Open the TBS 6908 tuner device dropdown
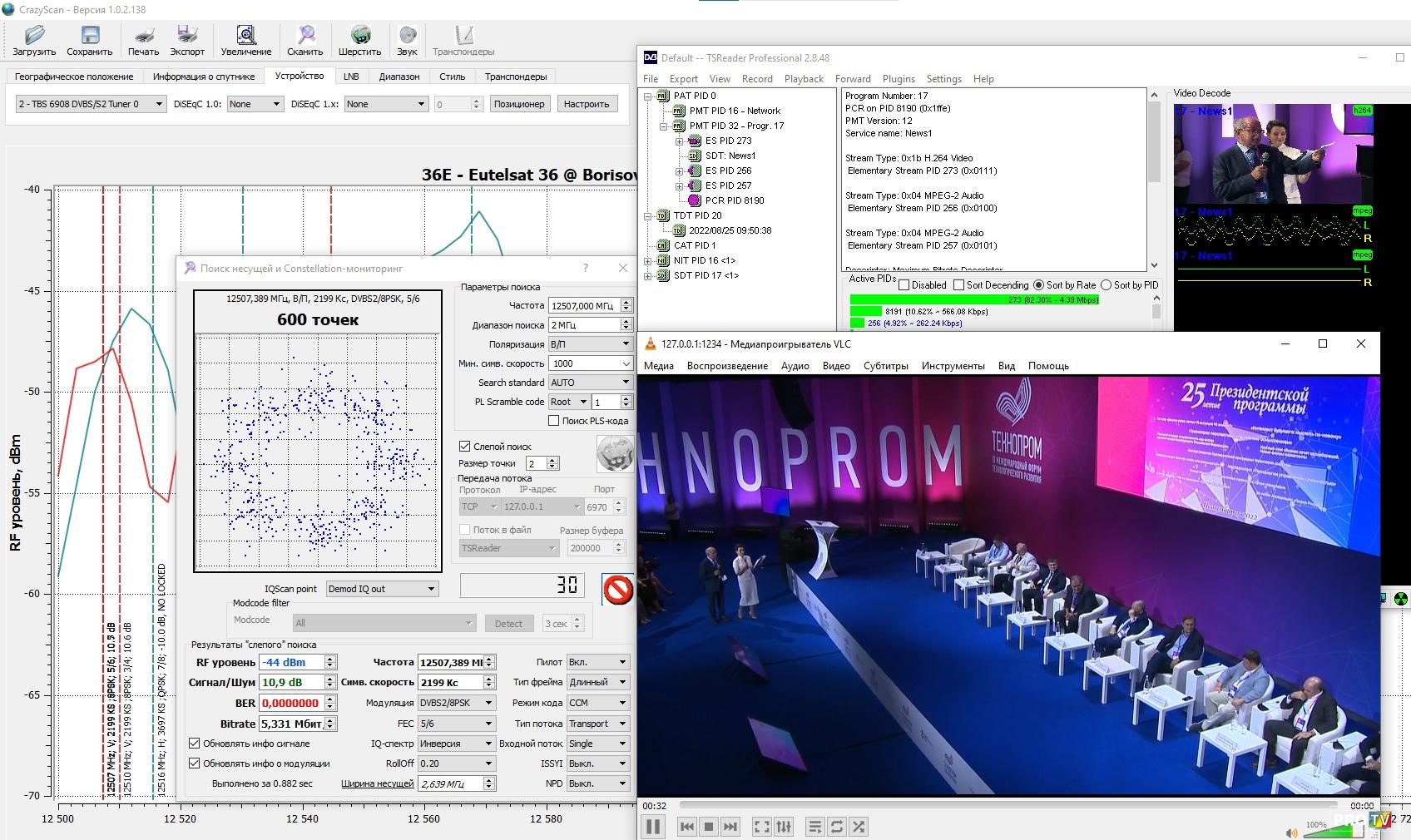Viewport: 1411px width, 840px height. [91, 104]
